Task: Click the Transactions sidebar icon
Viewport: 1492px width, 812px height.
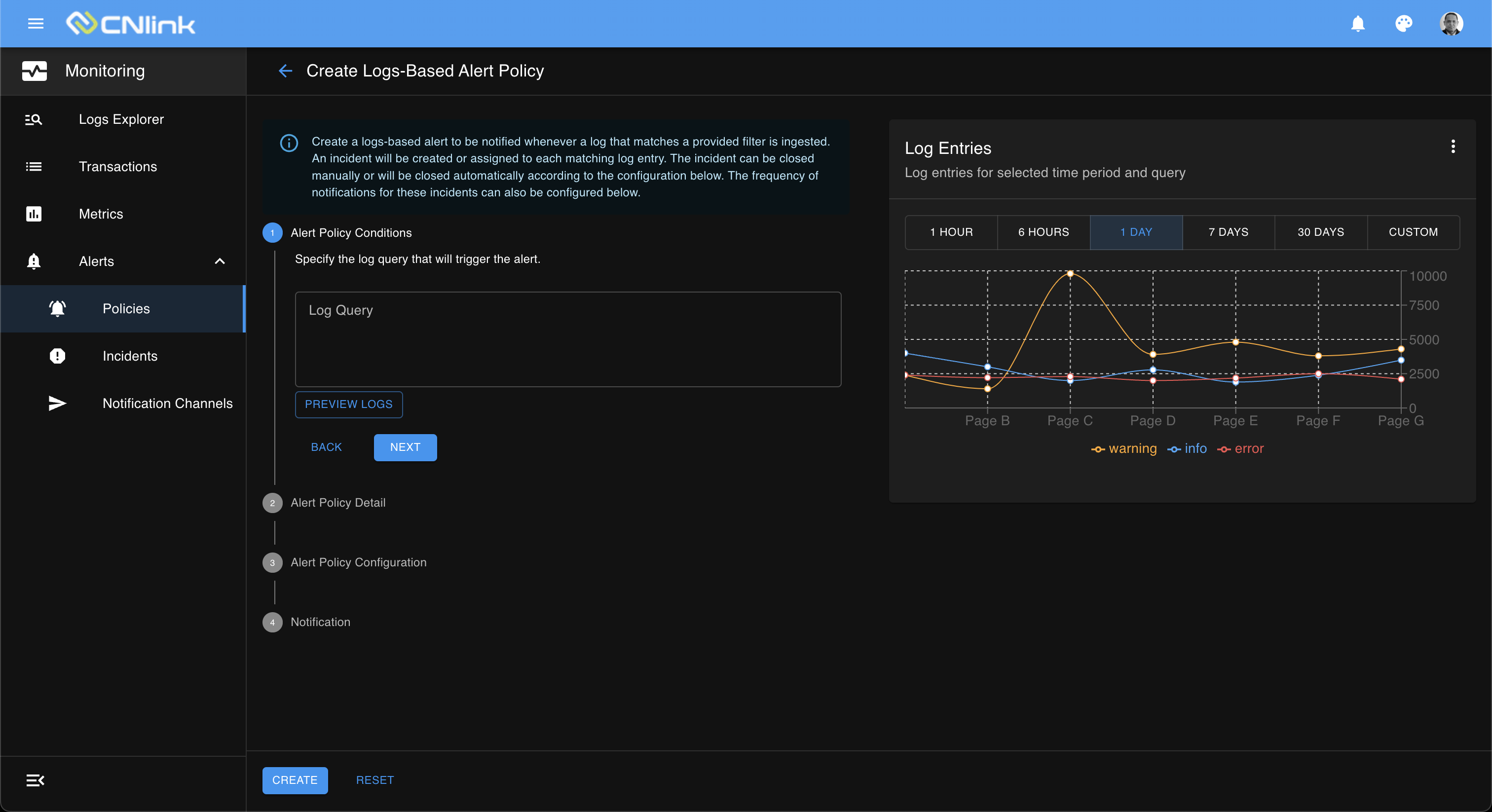Action: click(34, 166)
